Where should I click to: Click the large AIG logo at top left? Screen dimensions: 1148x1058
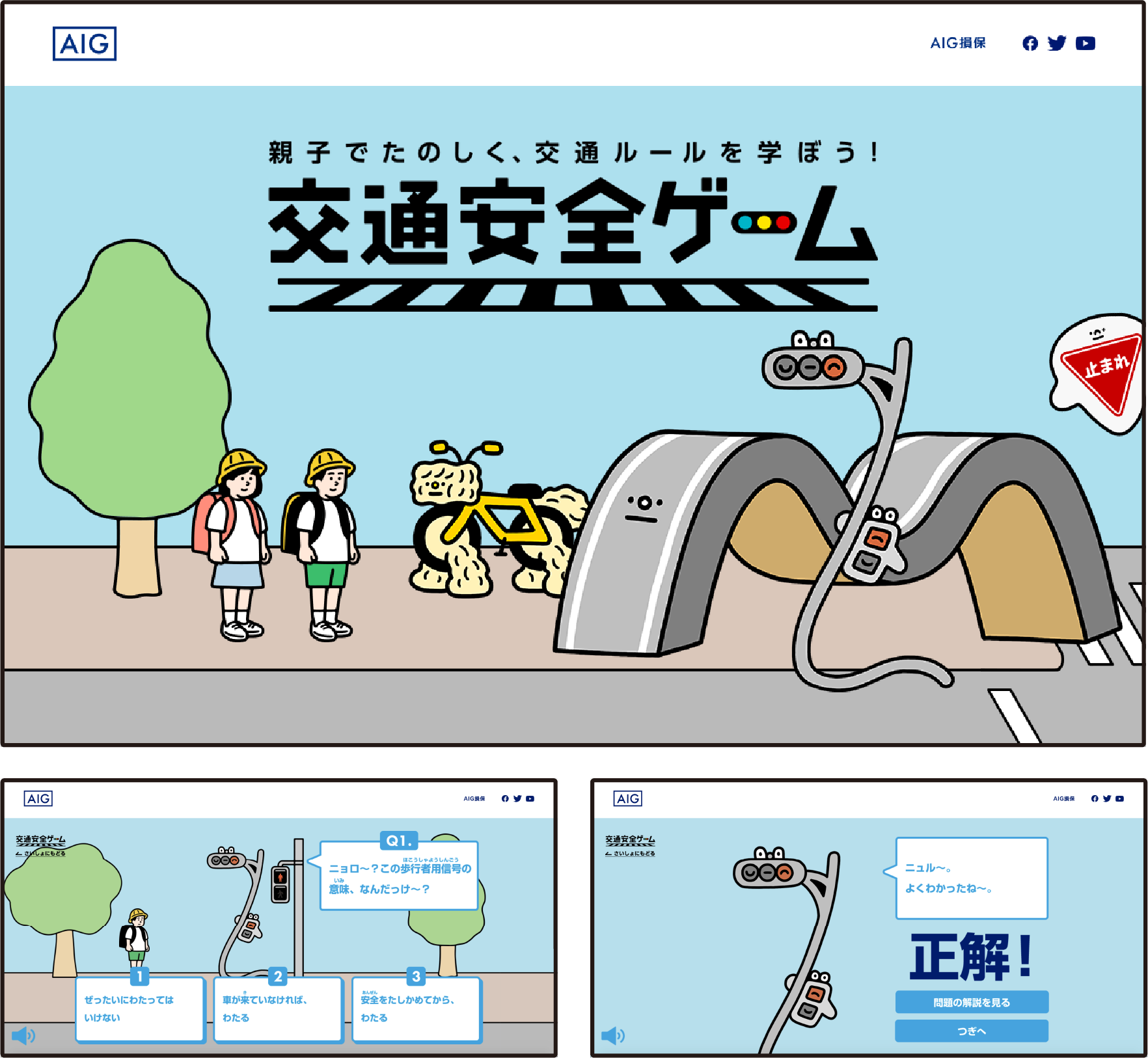[85, 44]
